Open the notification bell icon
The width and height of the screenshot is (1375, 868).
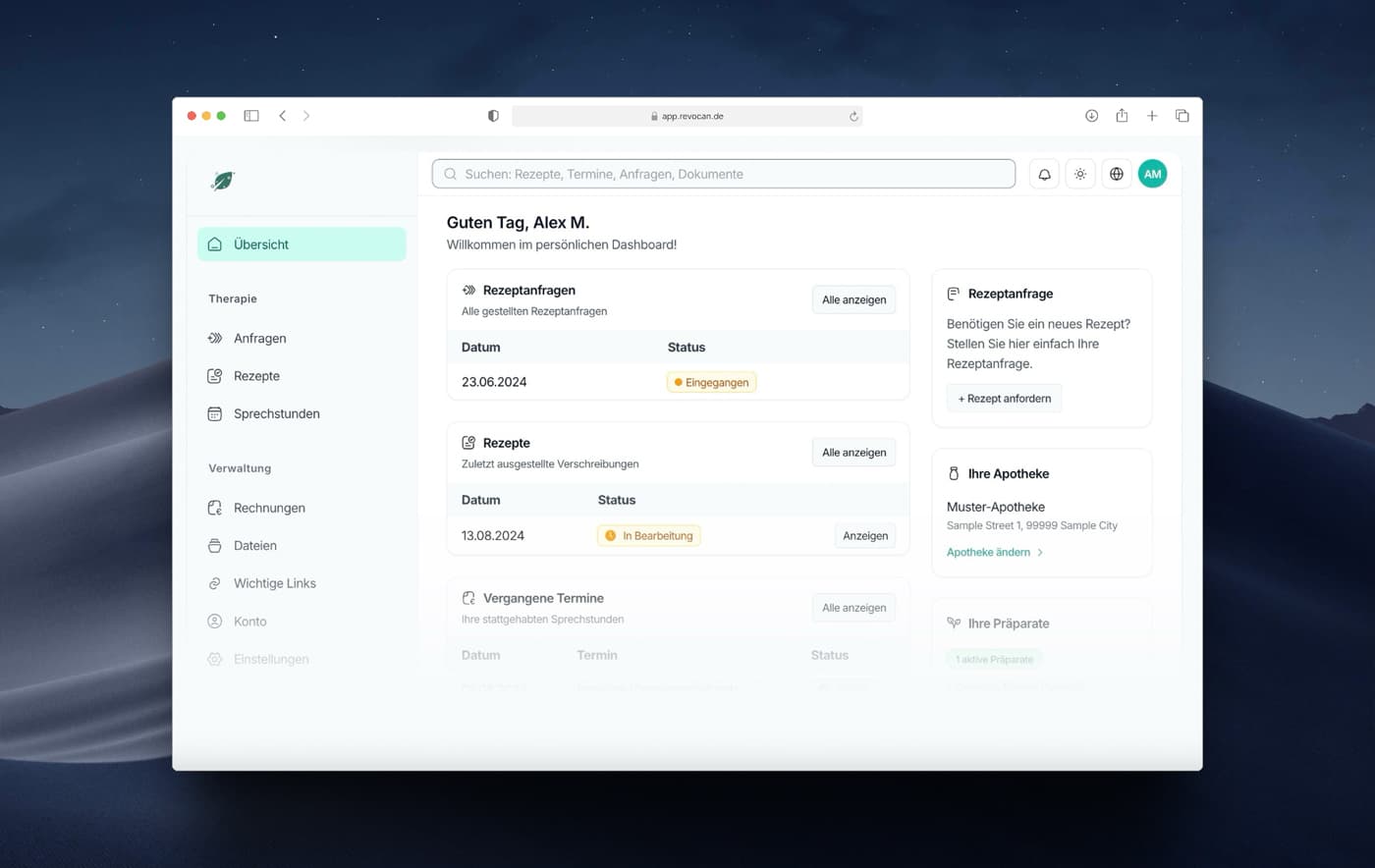click(x=1043, y=174)
